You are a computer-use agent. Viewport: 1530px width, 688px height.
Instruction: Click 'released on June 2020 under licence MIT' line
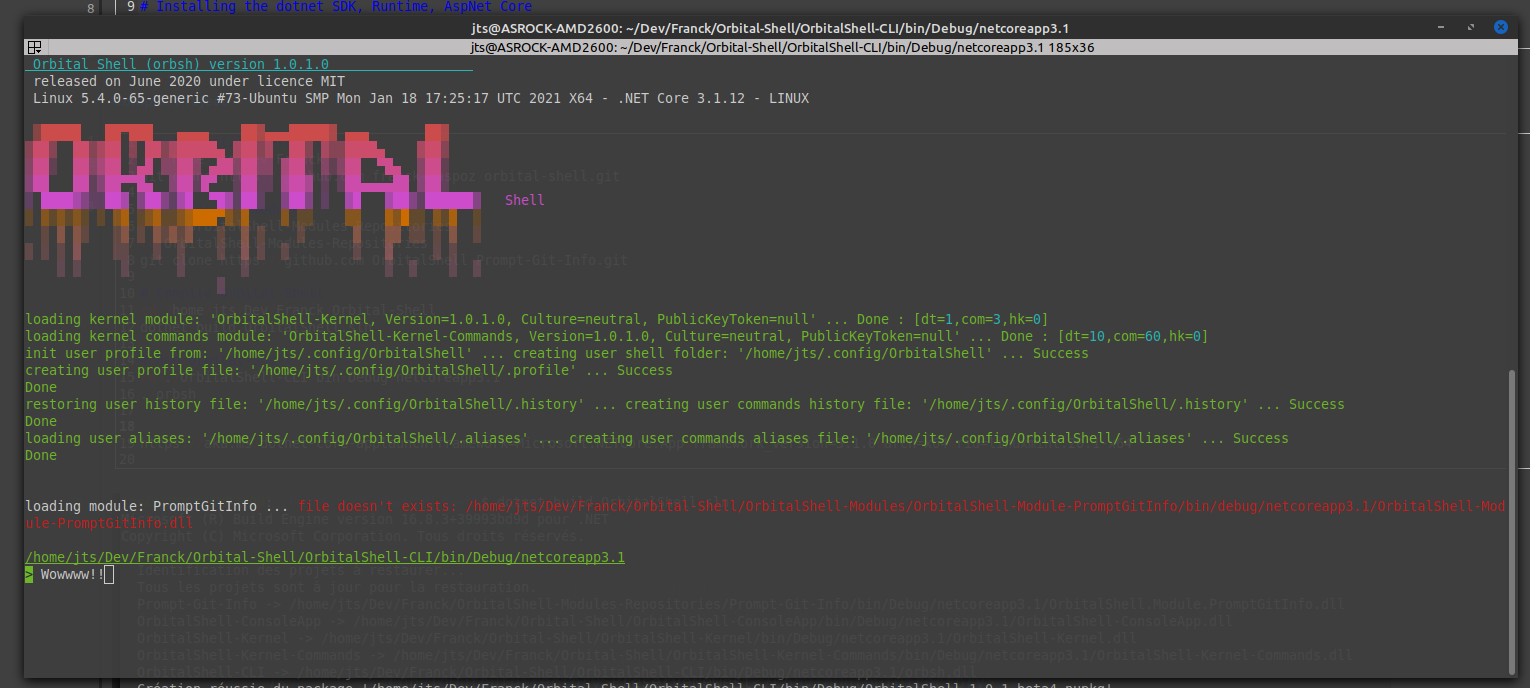[189, 81]
